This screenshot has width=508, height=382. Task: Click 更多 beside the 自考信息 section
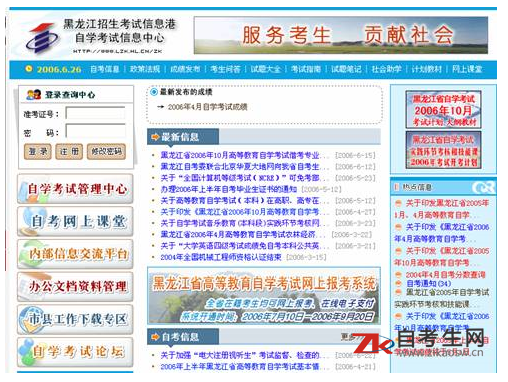coord(348,337)
